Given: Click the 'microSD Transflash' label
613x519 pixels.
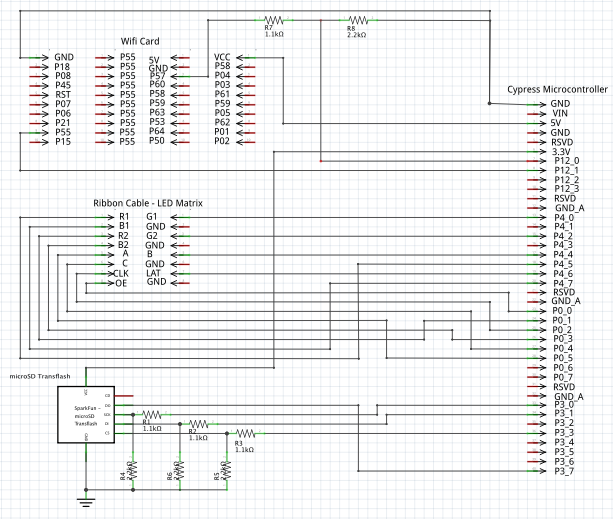Looking at the screenshot, I should tap(40, 376).
